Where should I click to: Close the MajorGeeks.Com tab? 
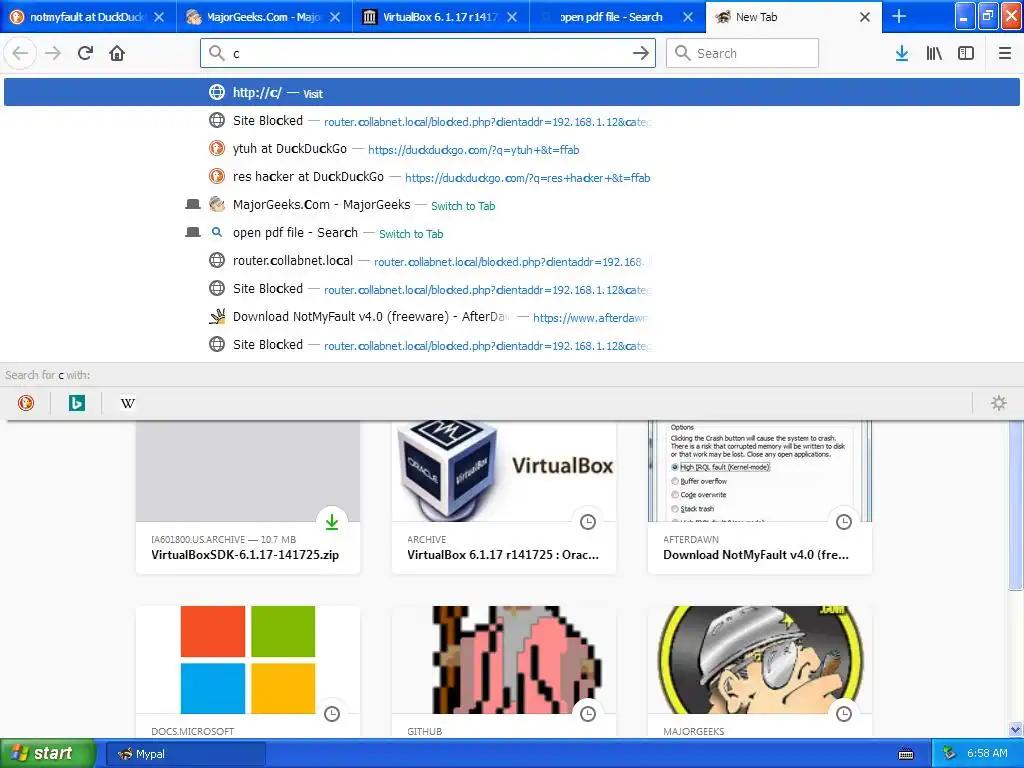coord(335,17)
